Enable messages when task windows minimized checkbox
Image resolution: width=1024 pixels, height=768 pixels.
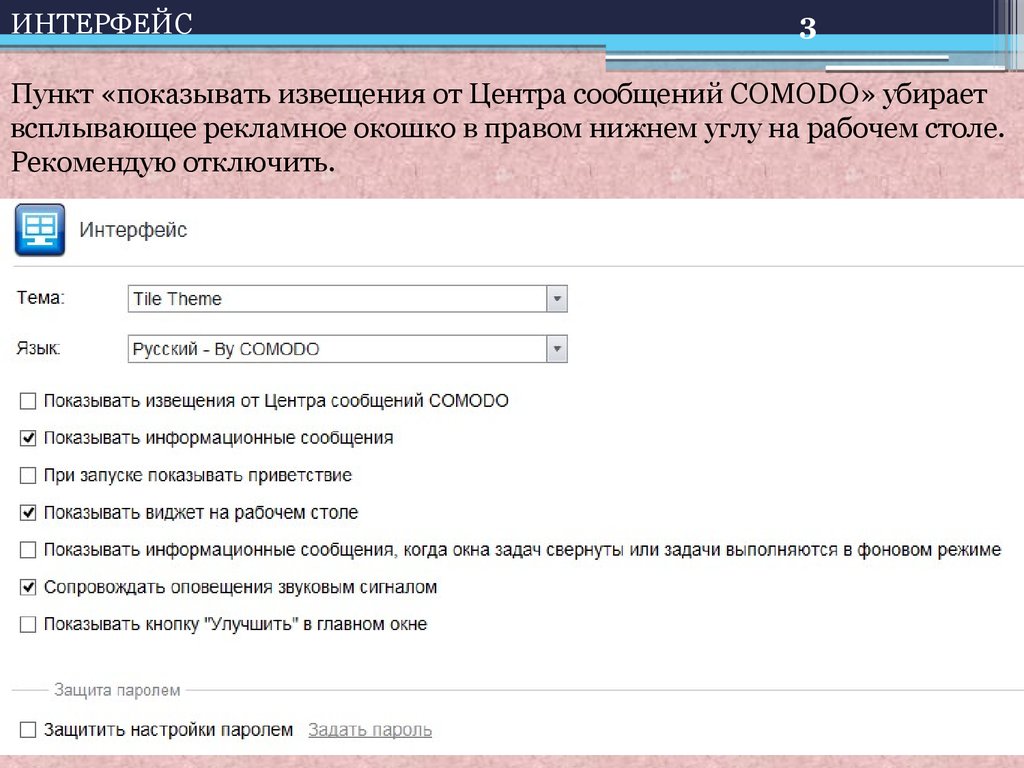click(x=28, y=550)
